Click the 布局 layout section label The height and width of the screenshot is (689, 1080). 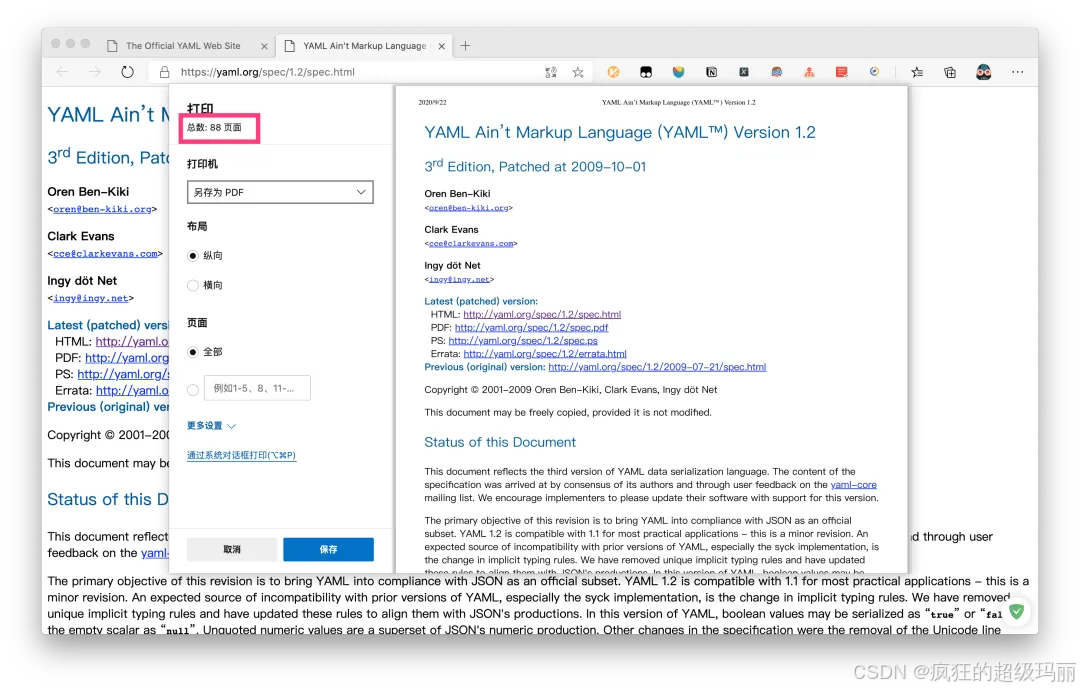point(197,226)
